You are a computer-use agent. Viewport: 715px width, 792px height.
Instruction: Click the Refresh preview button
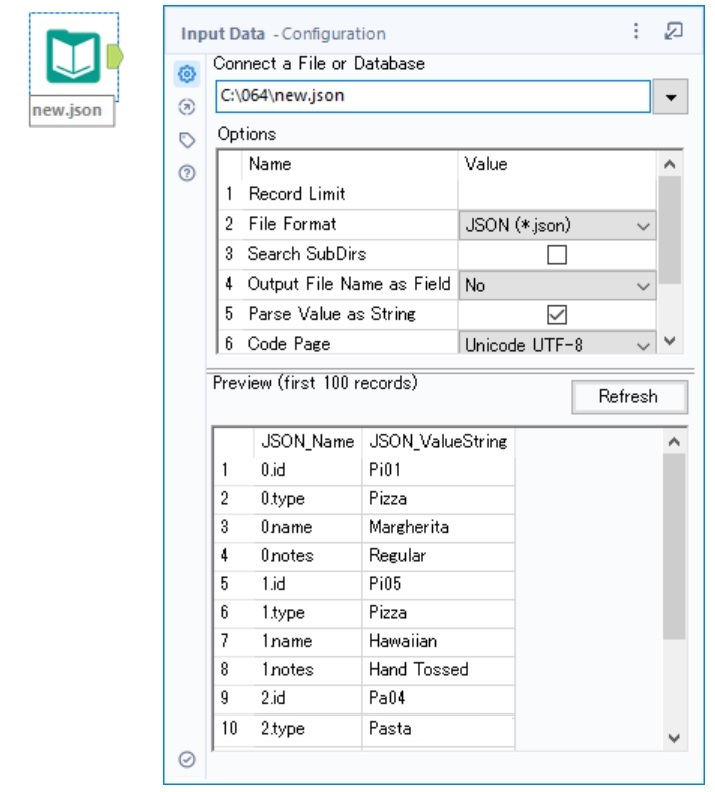click(629, 397)
